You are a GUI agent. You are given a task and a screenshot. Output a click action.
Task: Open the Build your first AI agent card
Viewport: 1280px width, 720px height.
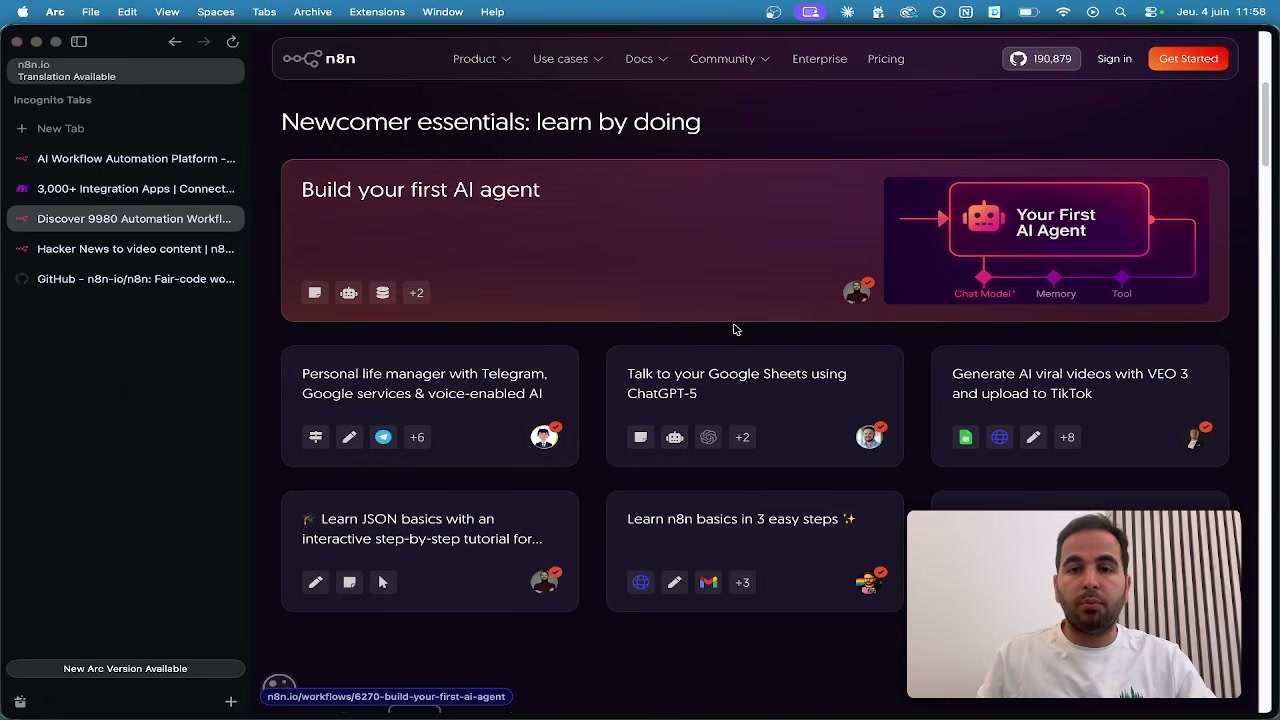755,241
